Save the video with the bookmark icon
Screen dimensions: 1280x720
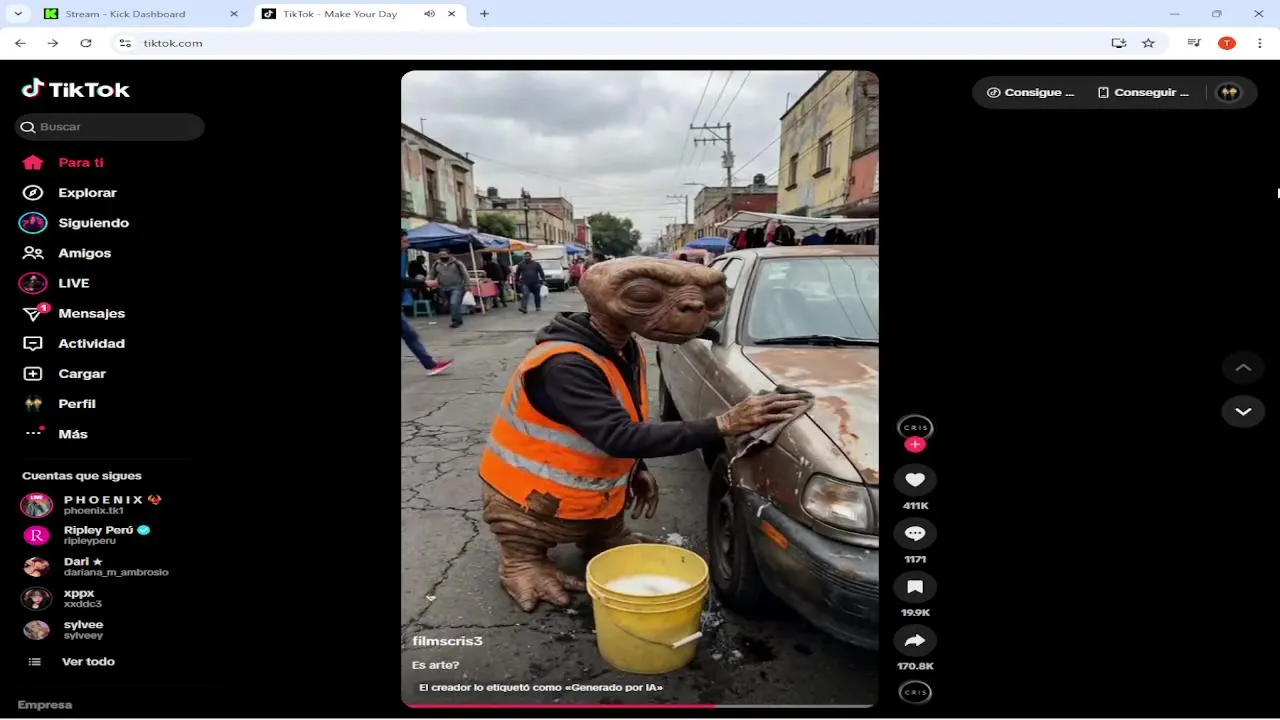point(915,587)
